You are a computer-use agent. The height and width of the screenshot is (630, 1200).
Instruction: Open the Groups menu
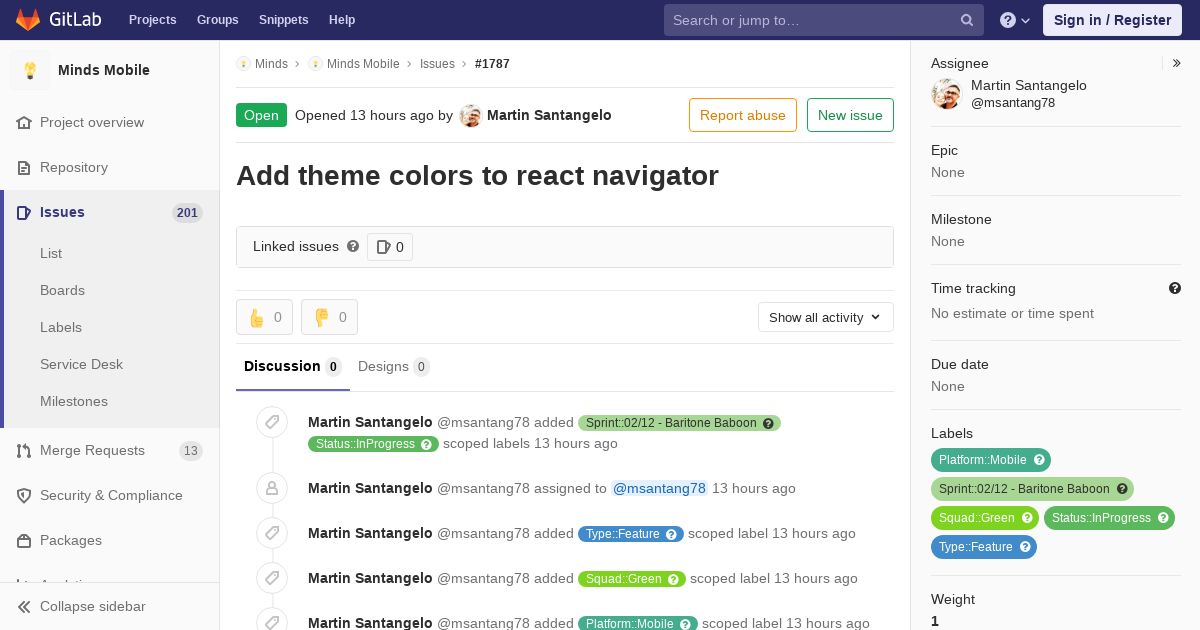[218, 20]
